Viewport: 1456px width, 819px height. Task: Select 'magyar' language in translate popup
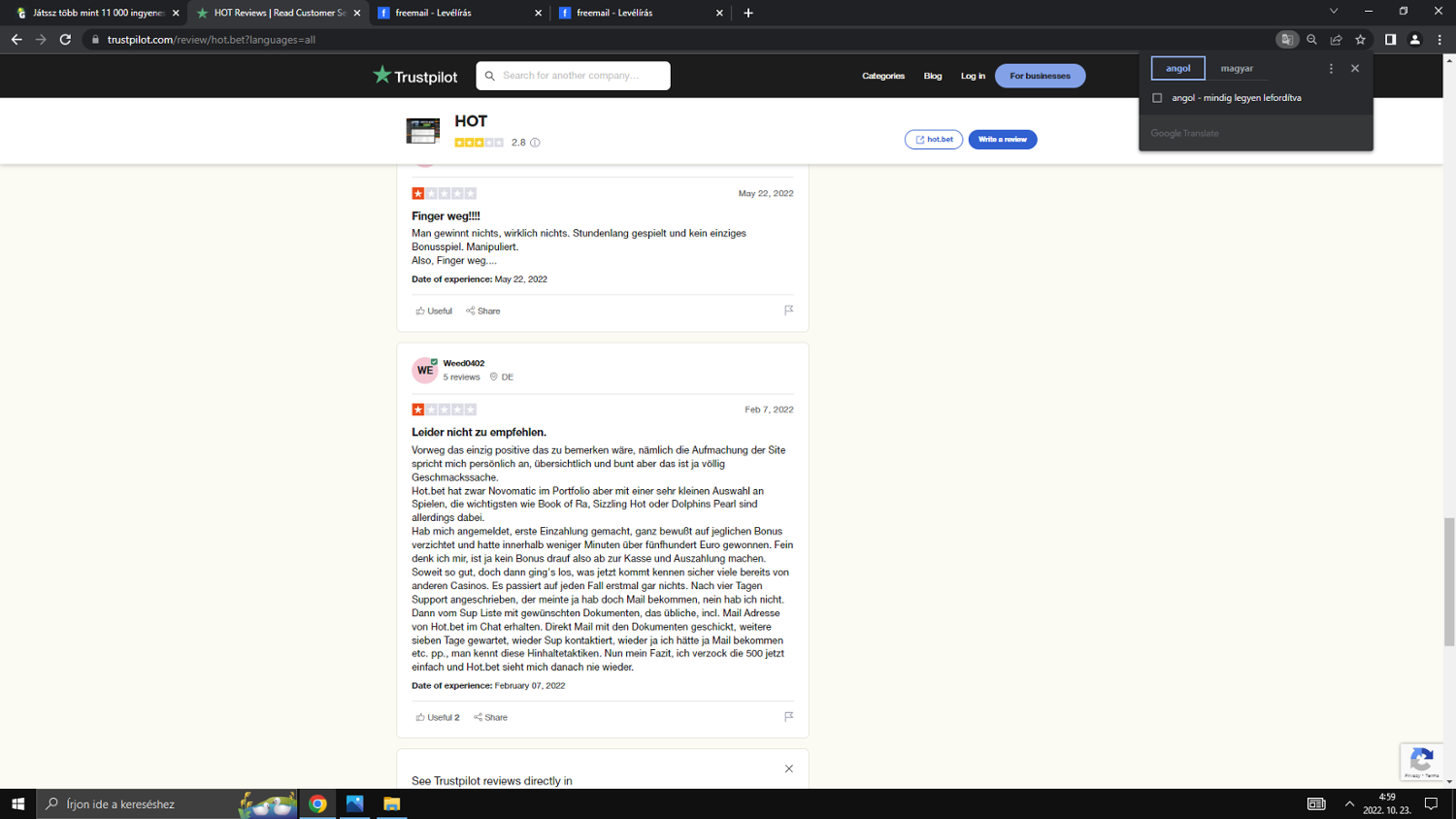(x=1237, y=68)
